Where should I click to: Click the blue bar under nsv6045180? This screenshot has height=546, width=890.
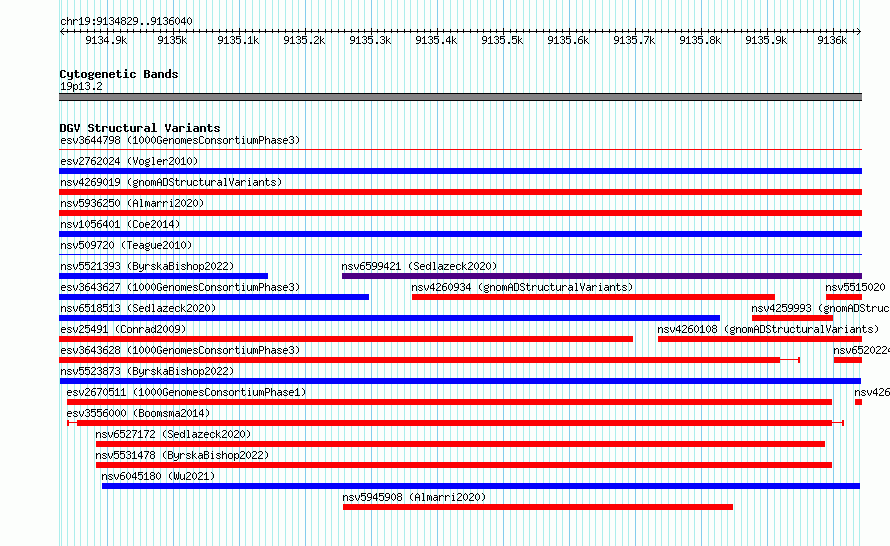[x=481, y=486]
